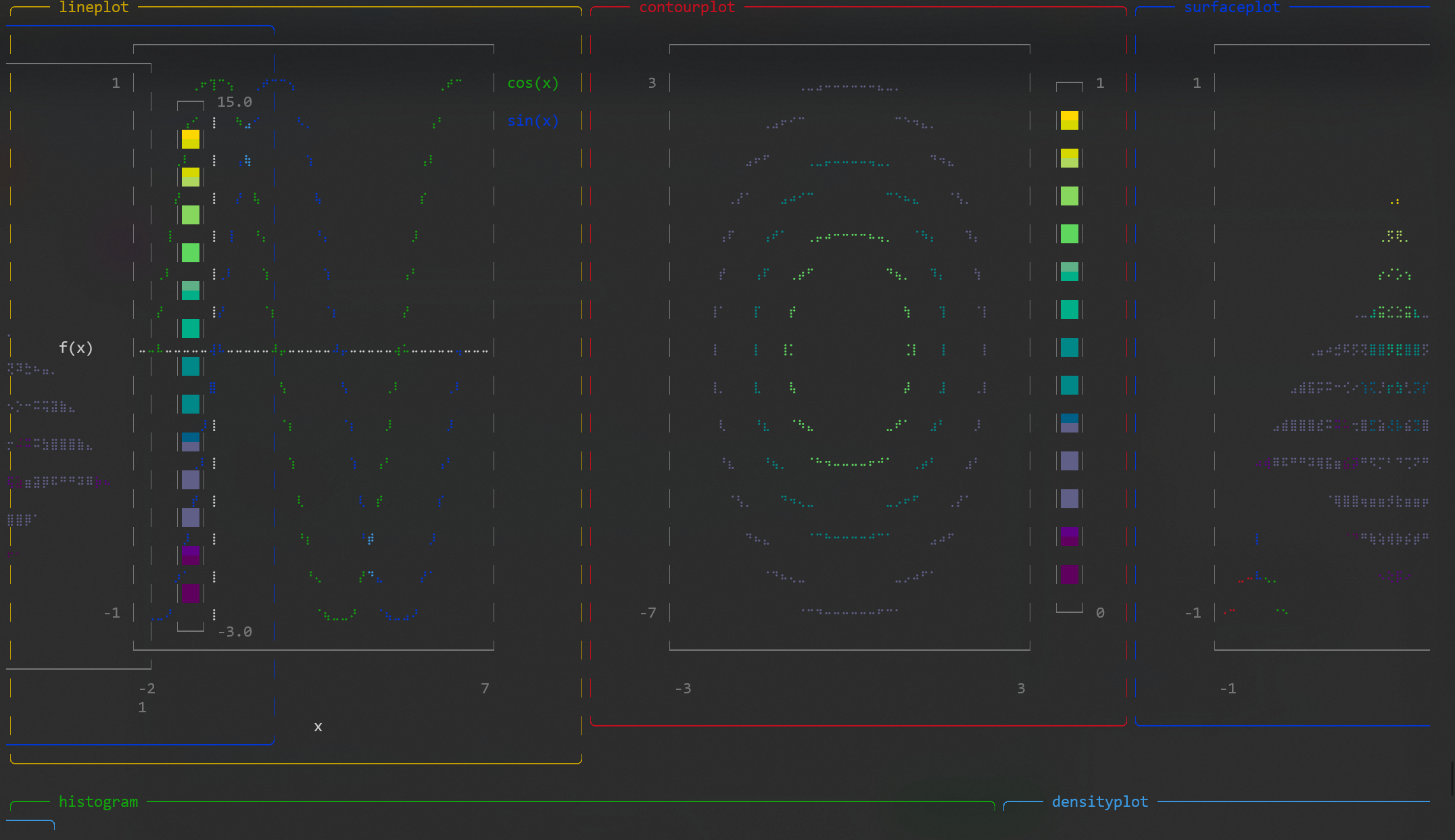1455x840 pixels.
Task: Click the yellow peak of the surfaceplot
Action: [x=1395, y=201]
